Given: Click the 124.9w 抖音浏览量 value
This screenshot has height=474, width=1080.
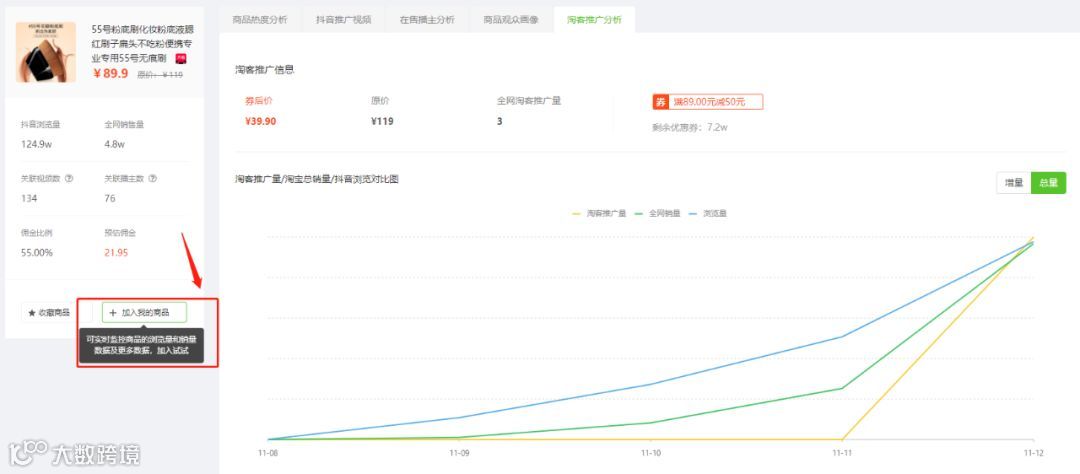Looking at the screenshot, I should click(37, 145).
